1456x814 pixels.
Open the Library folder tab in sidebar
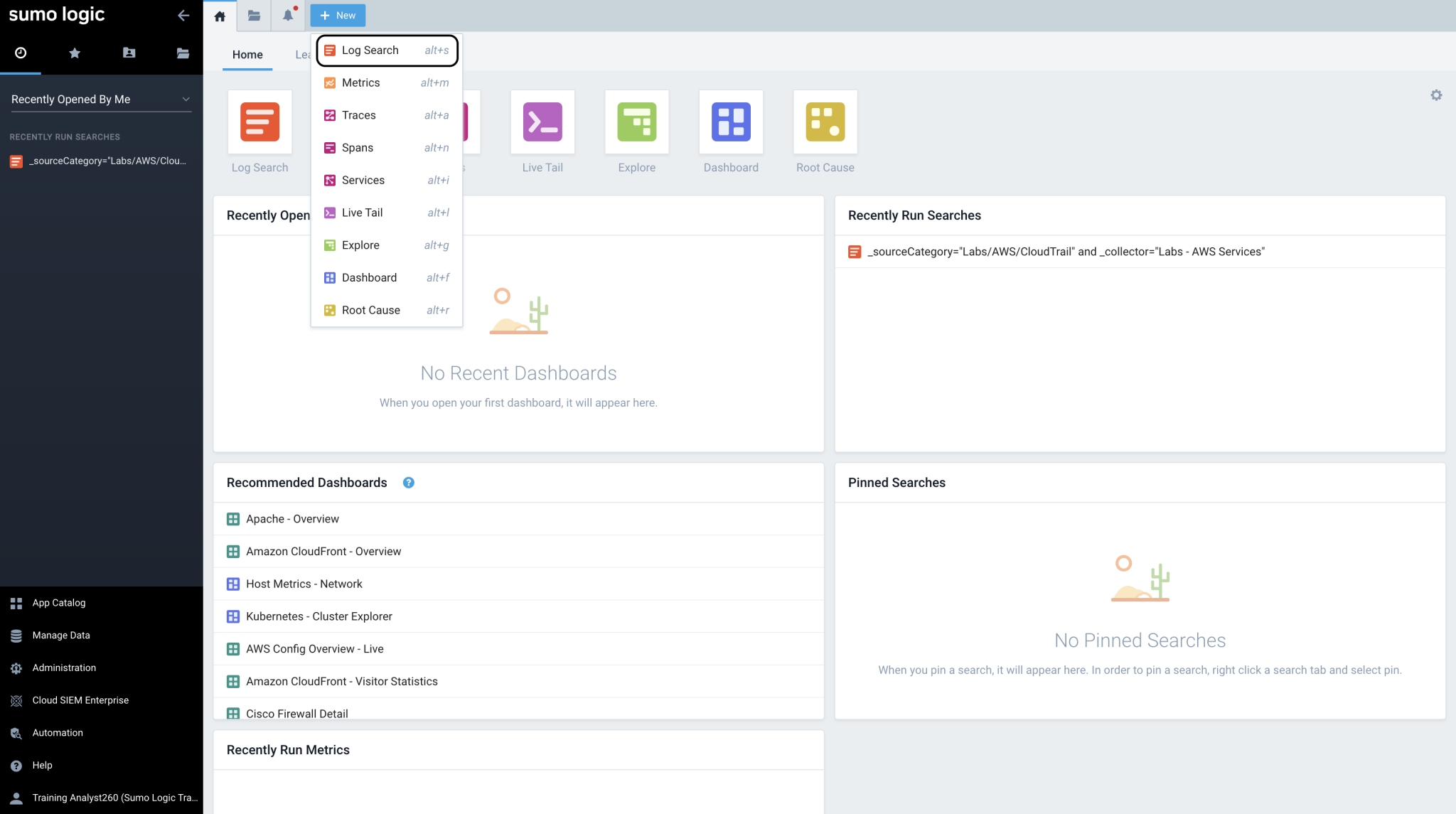tap(183, 53)
